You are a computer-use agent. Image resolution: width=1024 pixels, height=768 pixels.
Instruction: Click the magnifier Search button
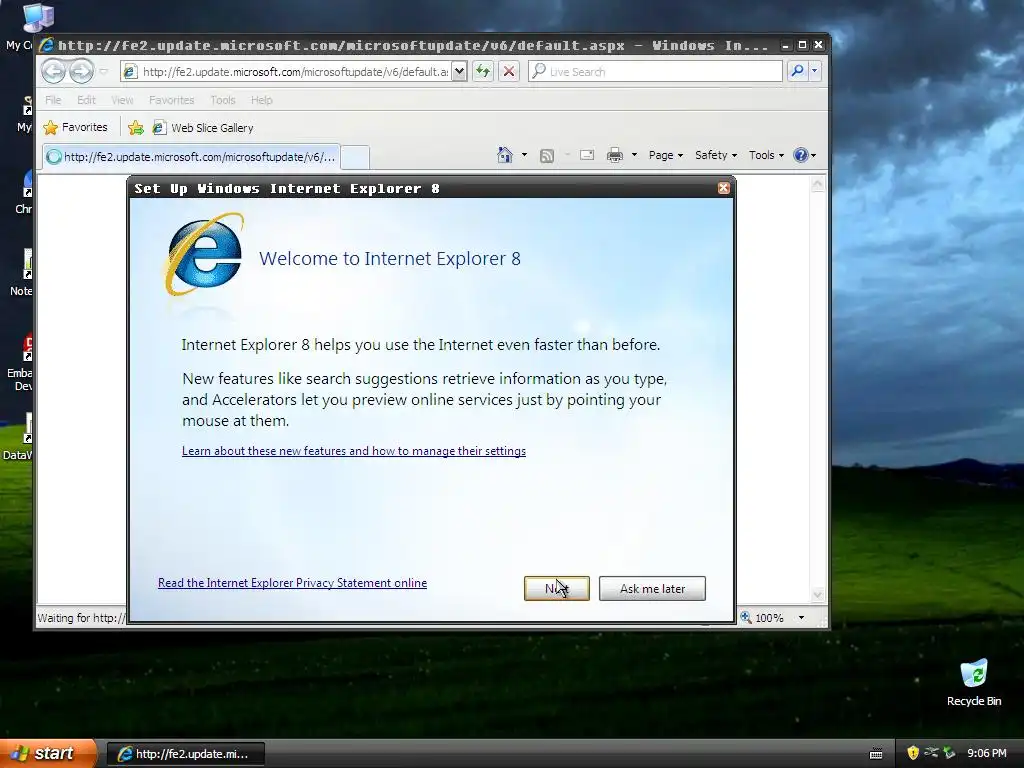tap(797, 71)
